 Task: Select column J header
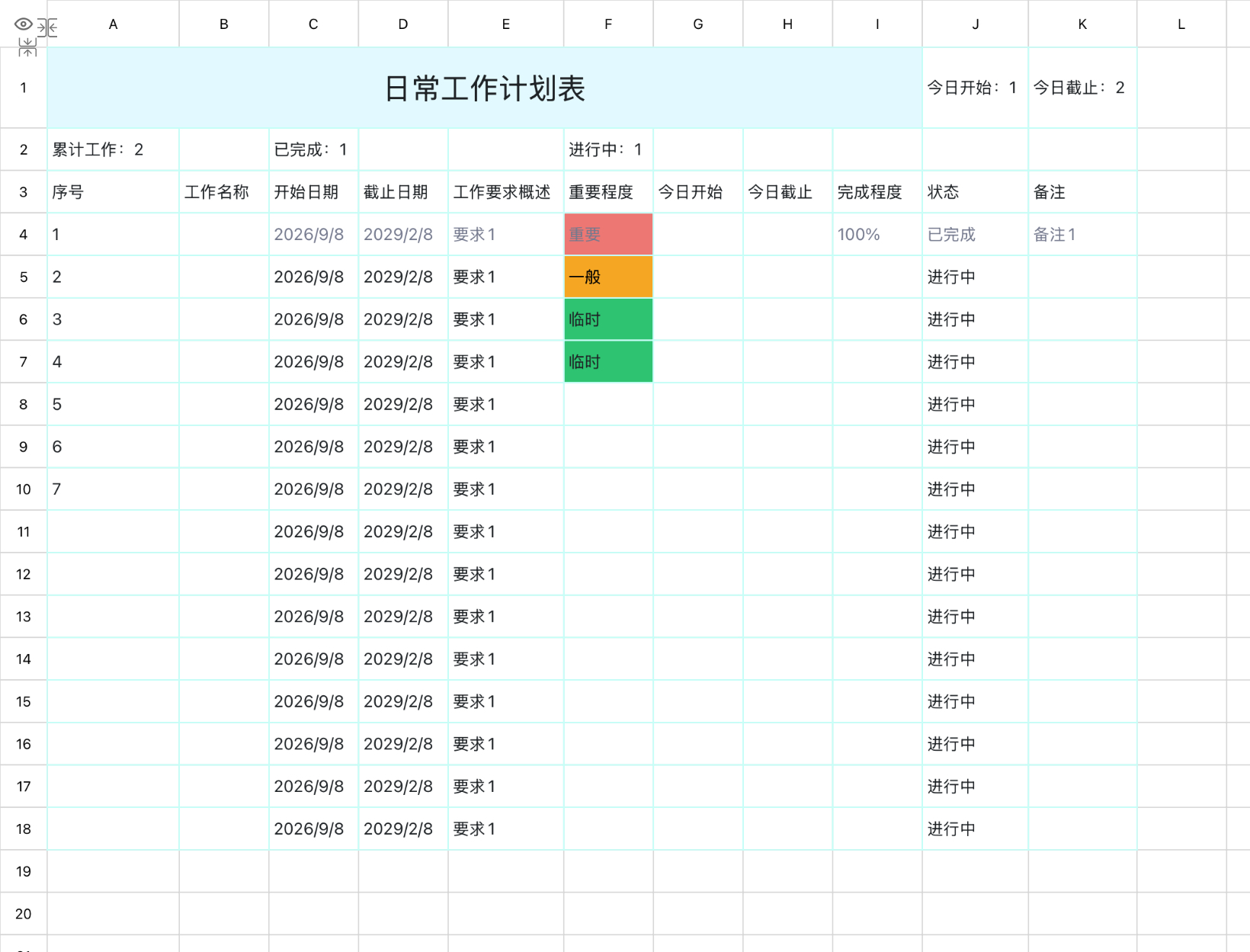click(x=975, y=24)
